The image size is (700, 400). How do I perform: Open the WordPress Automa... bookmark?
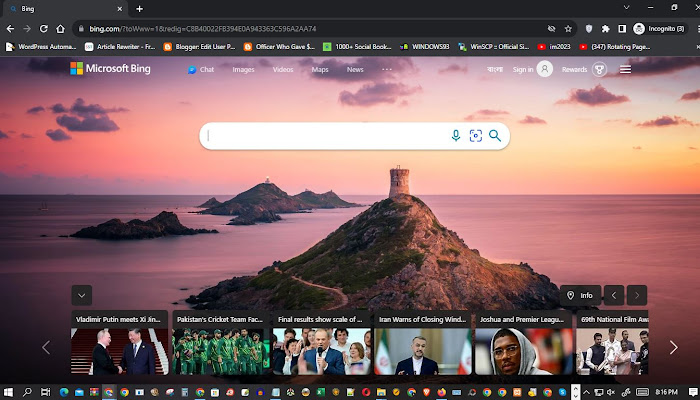coord(41,46)
